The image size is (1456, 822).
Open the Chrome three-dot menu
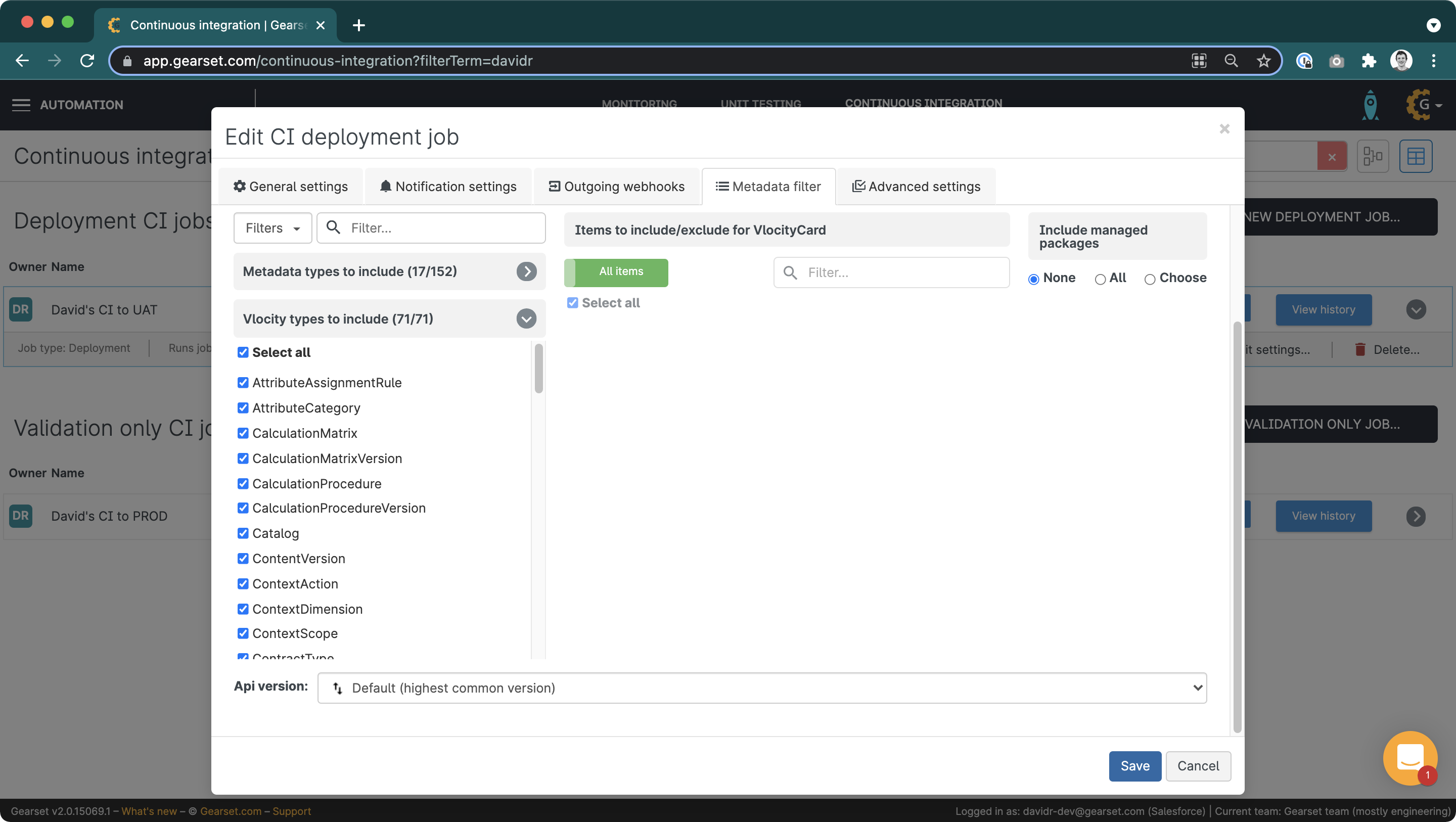point(1433,61)
